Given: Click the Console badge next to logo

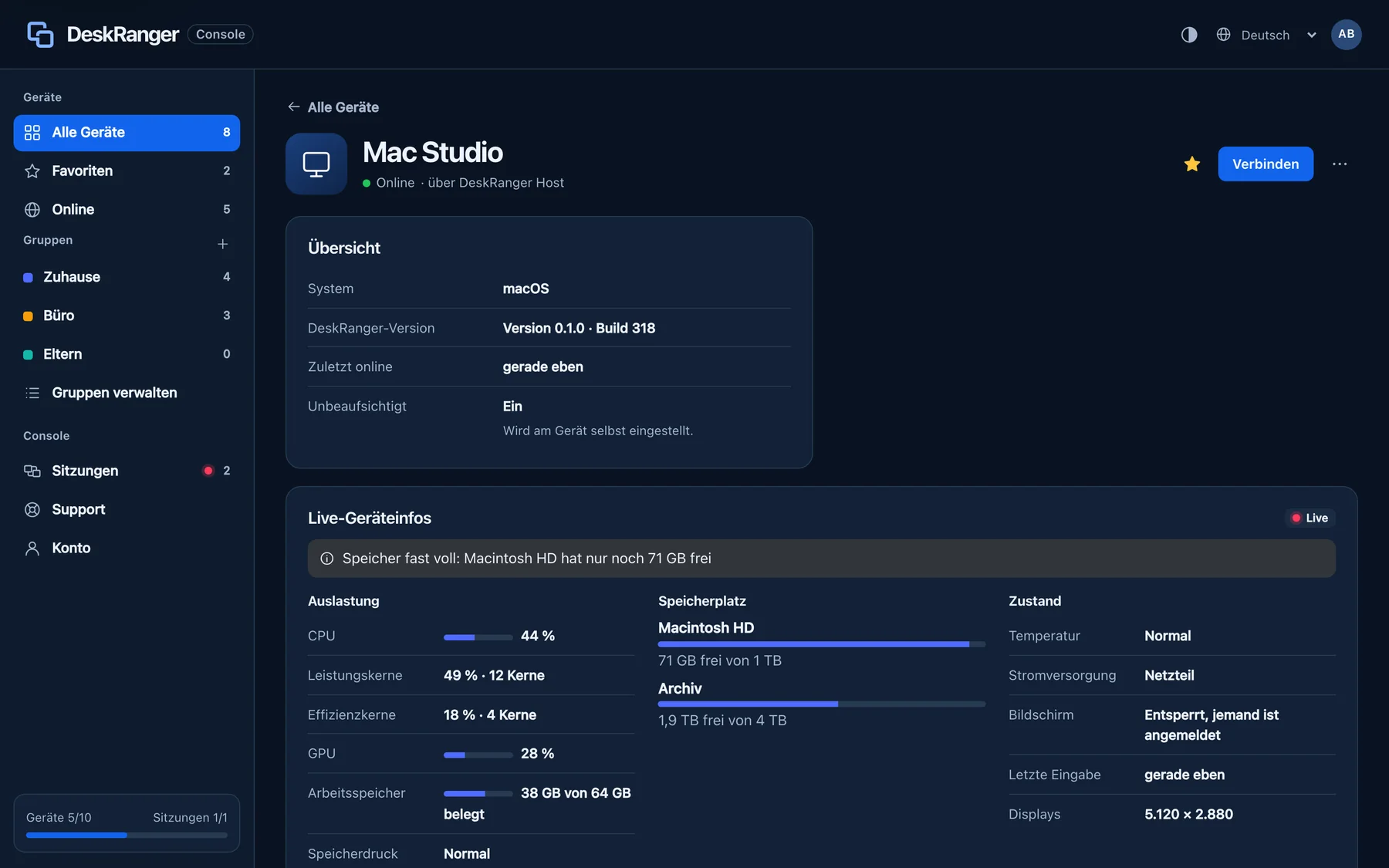Looking at the screenshot, I should click(220, 34).
